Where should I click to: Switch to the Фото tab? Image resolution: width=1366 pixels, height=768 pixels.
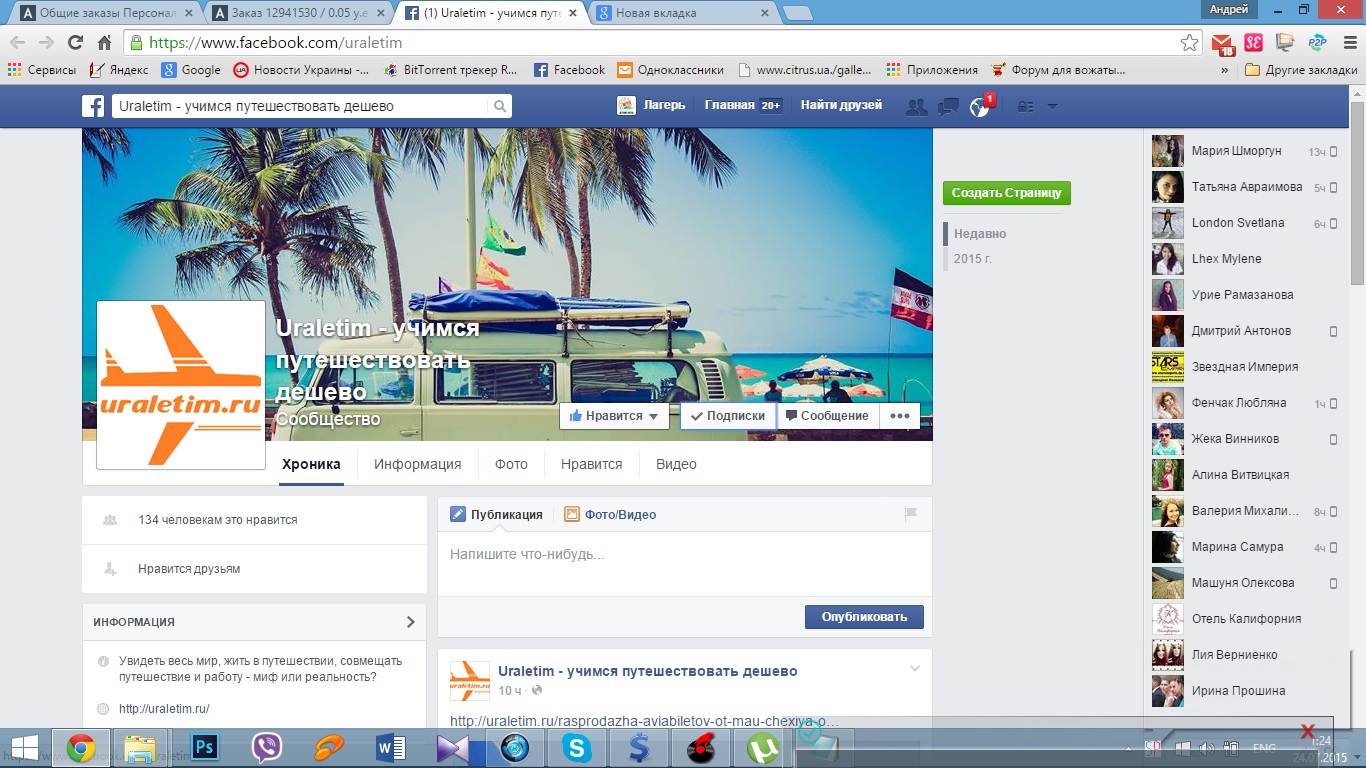511,464
